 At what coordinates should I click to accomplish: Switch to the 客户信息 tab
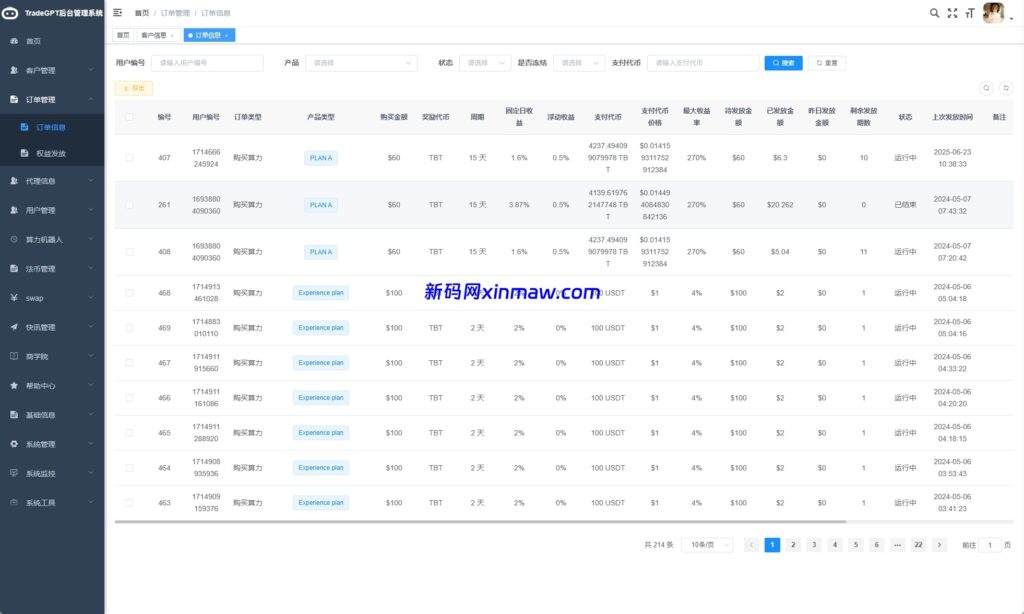tap(158, 35)
